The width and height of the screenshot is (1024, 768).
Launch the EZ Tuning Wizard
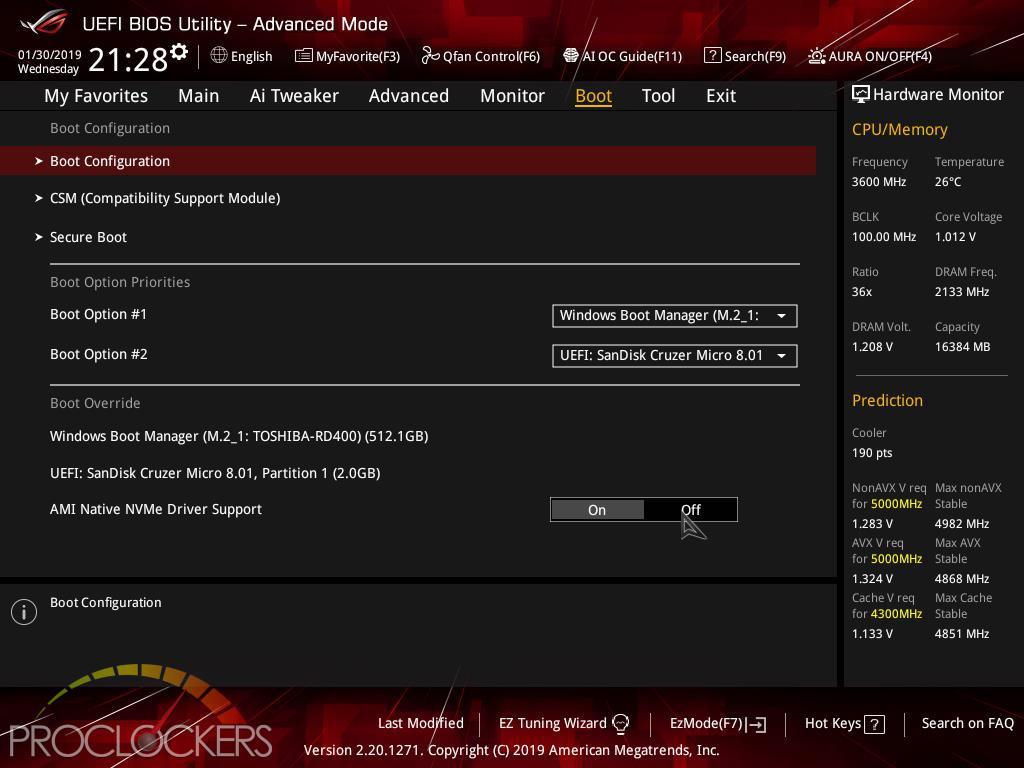[564, 724]
